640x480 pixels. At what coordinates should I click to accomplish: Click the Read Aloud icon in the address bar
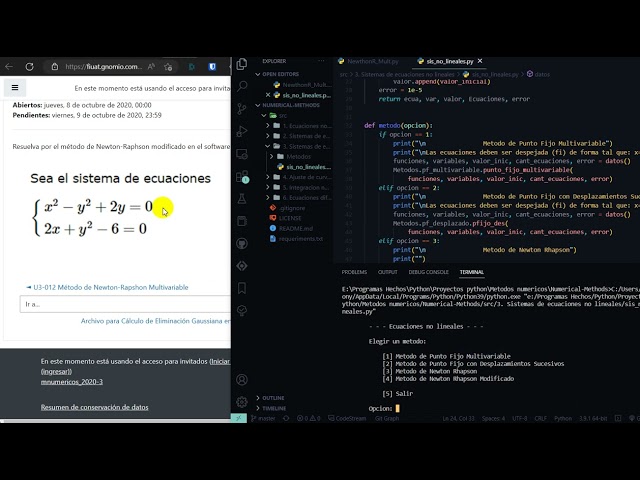coord(151,67)
